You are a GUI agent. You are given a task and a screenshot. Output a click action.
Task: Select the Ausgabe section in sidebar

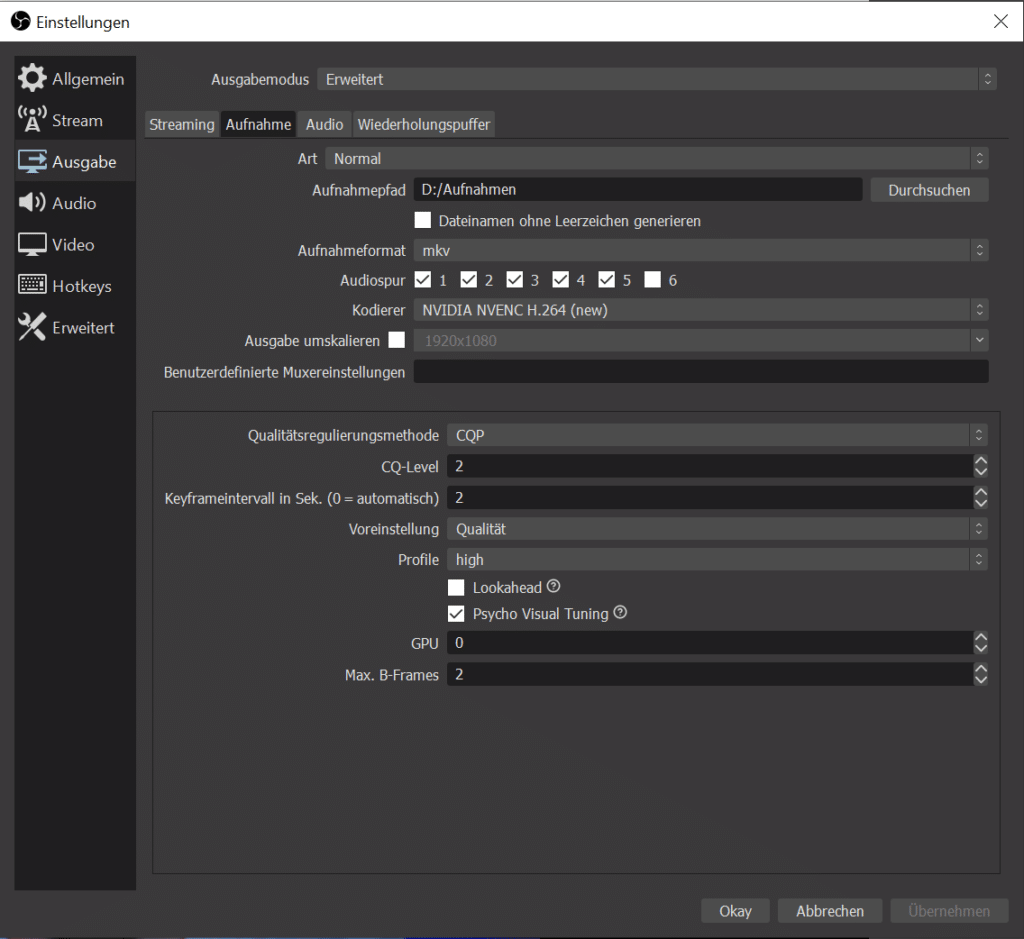click(x=75, y=161)
